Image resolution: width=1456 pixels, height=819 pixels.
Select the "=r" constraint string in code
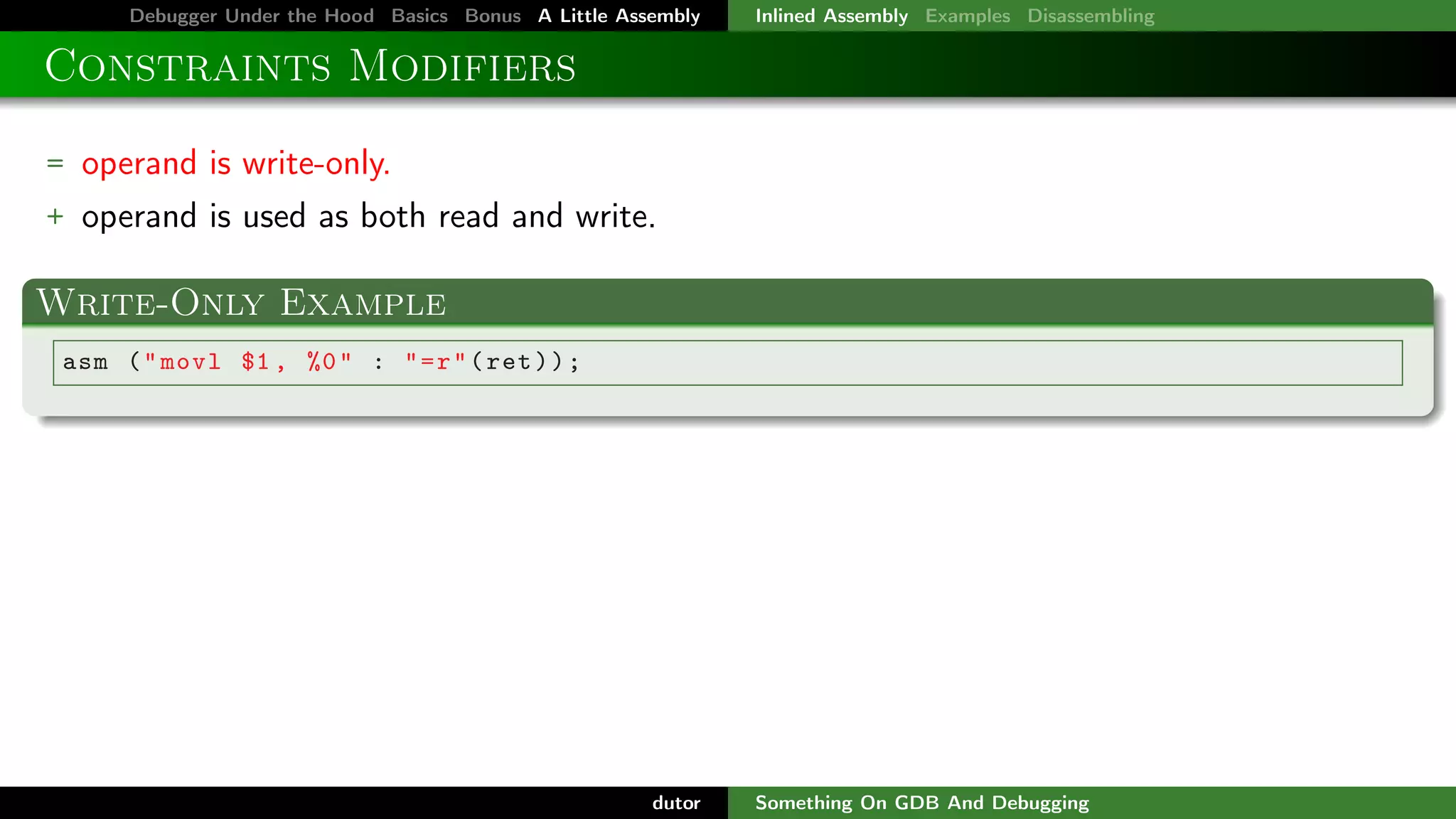click(435, 362)
